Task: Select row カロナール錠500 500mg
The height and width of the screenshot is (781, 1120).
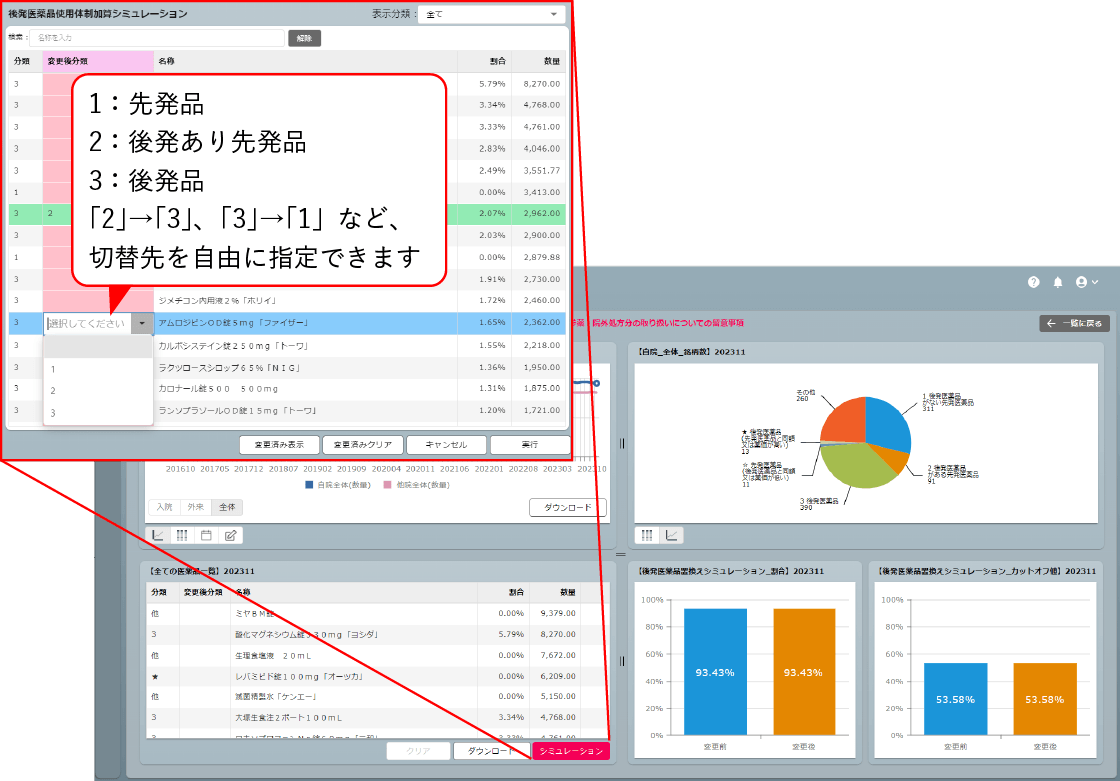Action: click(287, 389)
